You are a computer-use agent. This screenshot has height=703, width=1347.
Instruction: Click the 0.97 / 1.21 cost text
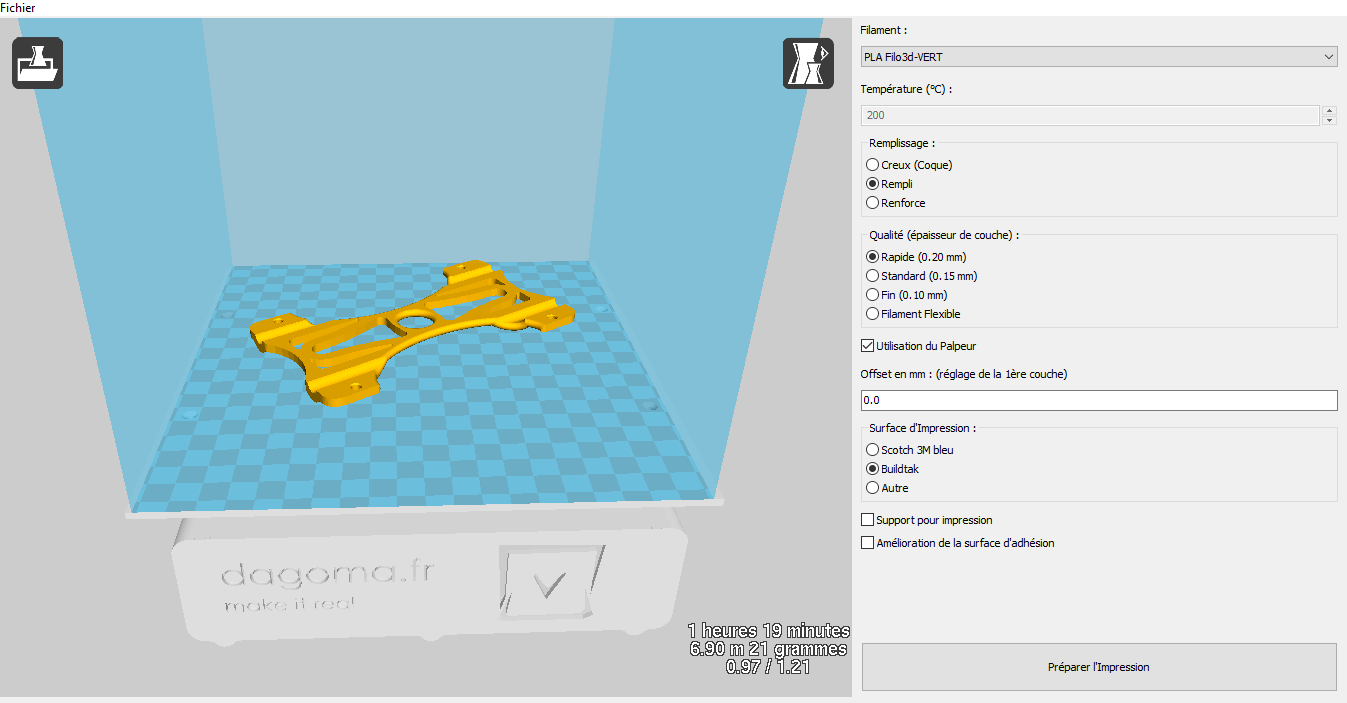click(768, 667)
